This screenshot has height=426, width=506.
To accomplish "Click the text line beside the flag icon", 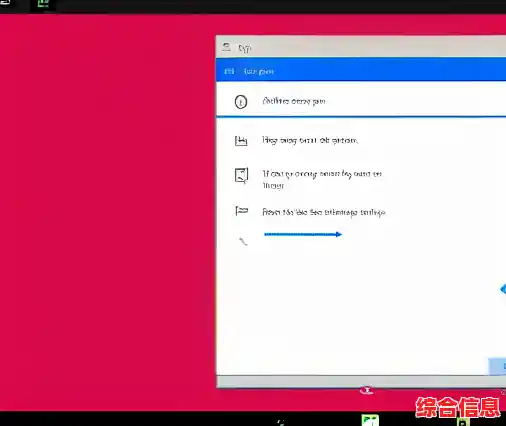I will [324, 212].
